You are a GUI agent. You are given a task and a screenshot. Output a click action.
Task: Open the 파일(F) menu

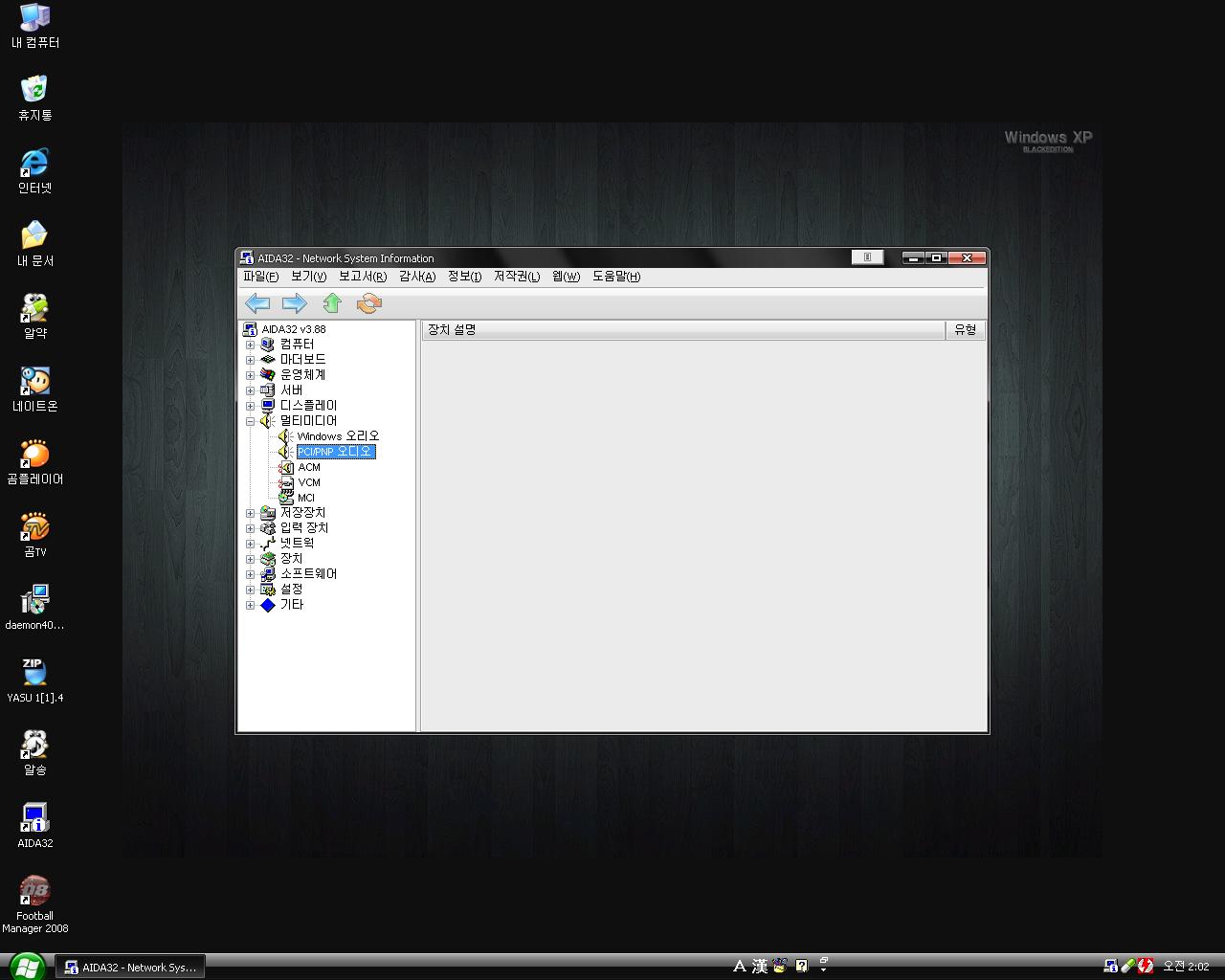[260, 277]
